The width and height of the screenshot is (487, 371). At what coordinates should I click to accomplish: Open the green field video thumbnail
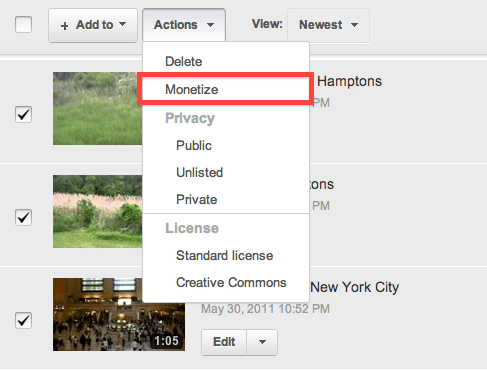pos(98,109)
